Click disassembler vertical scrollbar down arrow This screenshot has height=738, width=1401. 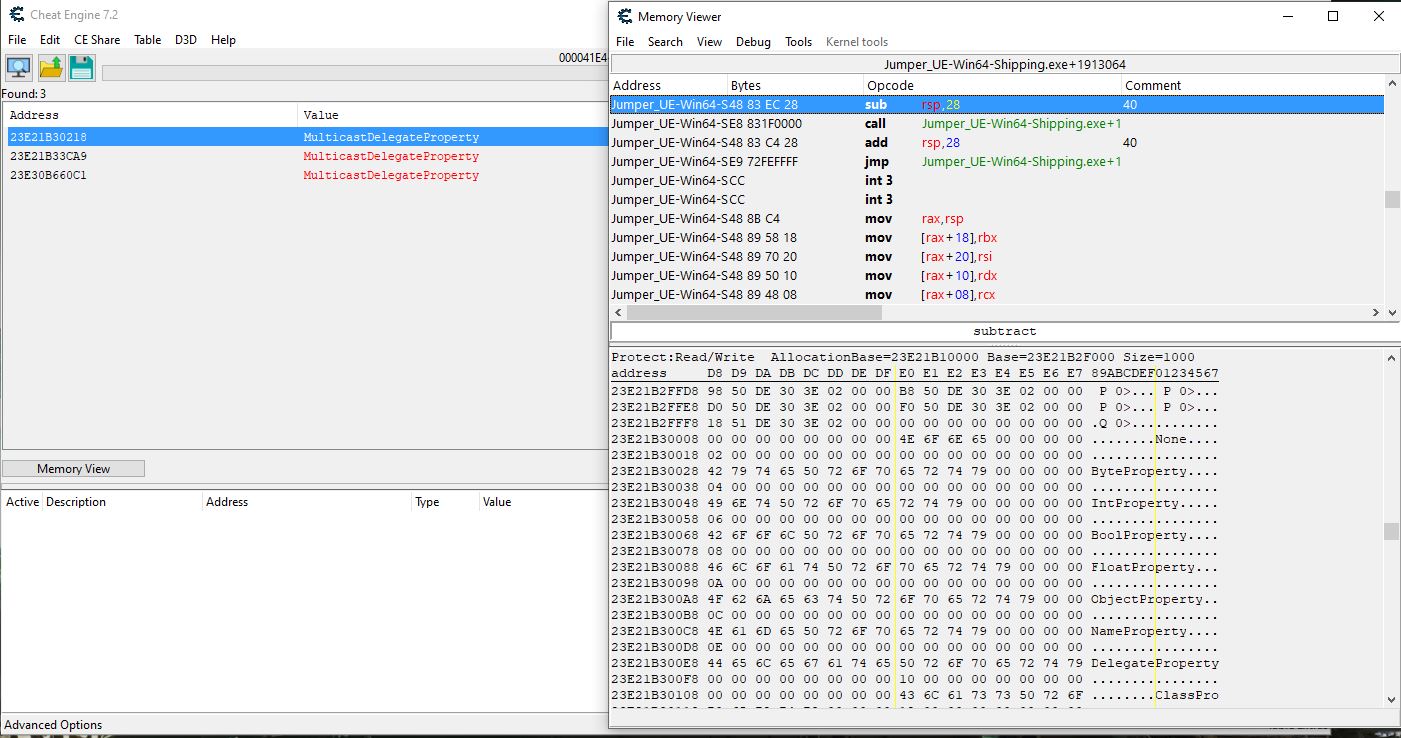pyautogui.click(x=1392, y=312)
